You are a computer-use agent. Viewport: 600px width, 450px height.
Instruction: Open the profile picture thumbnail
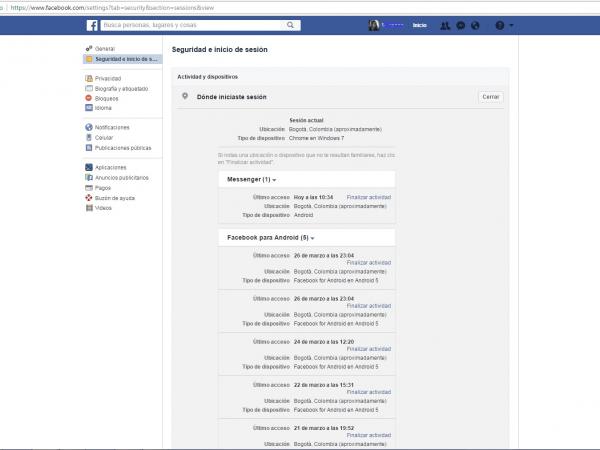point(373,25)
